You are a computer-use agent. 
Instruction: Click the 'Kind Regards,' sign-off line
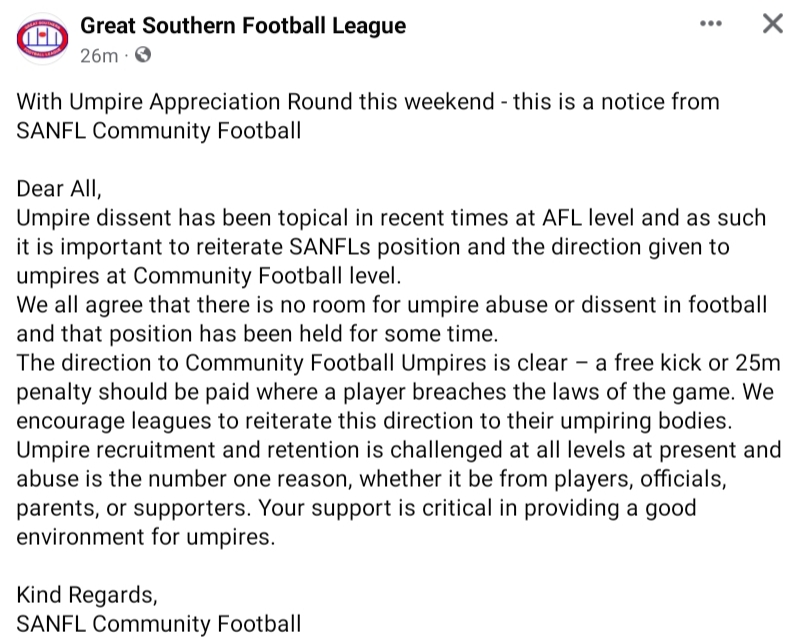pos(87,595)
